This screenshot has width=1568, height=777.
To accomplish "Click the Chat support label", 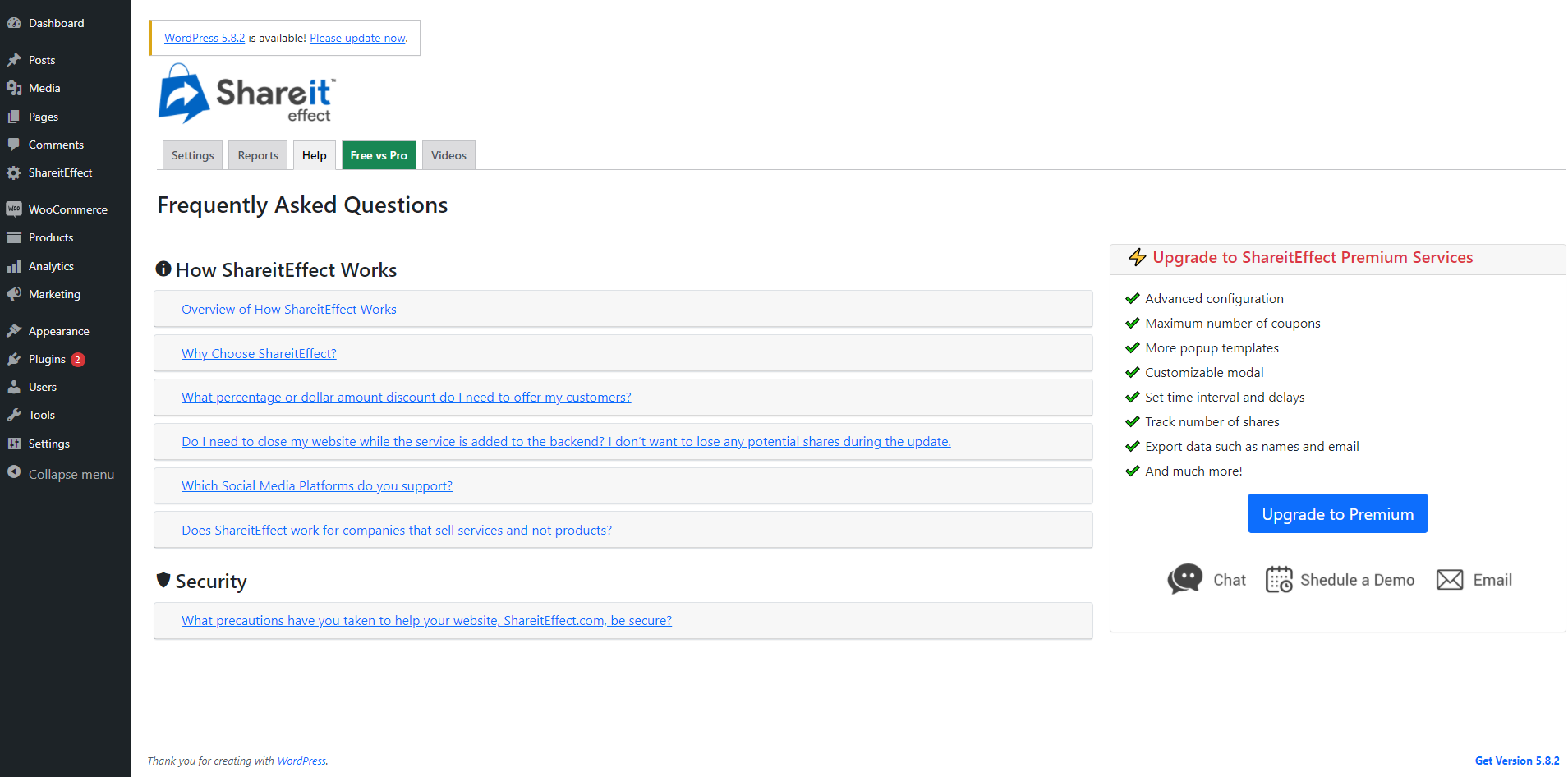I will [1230, 580].
